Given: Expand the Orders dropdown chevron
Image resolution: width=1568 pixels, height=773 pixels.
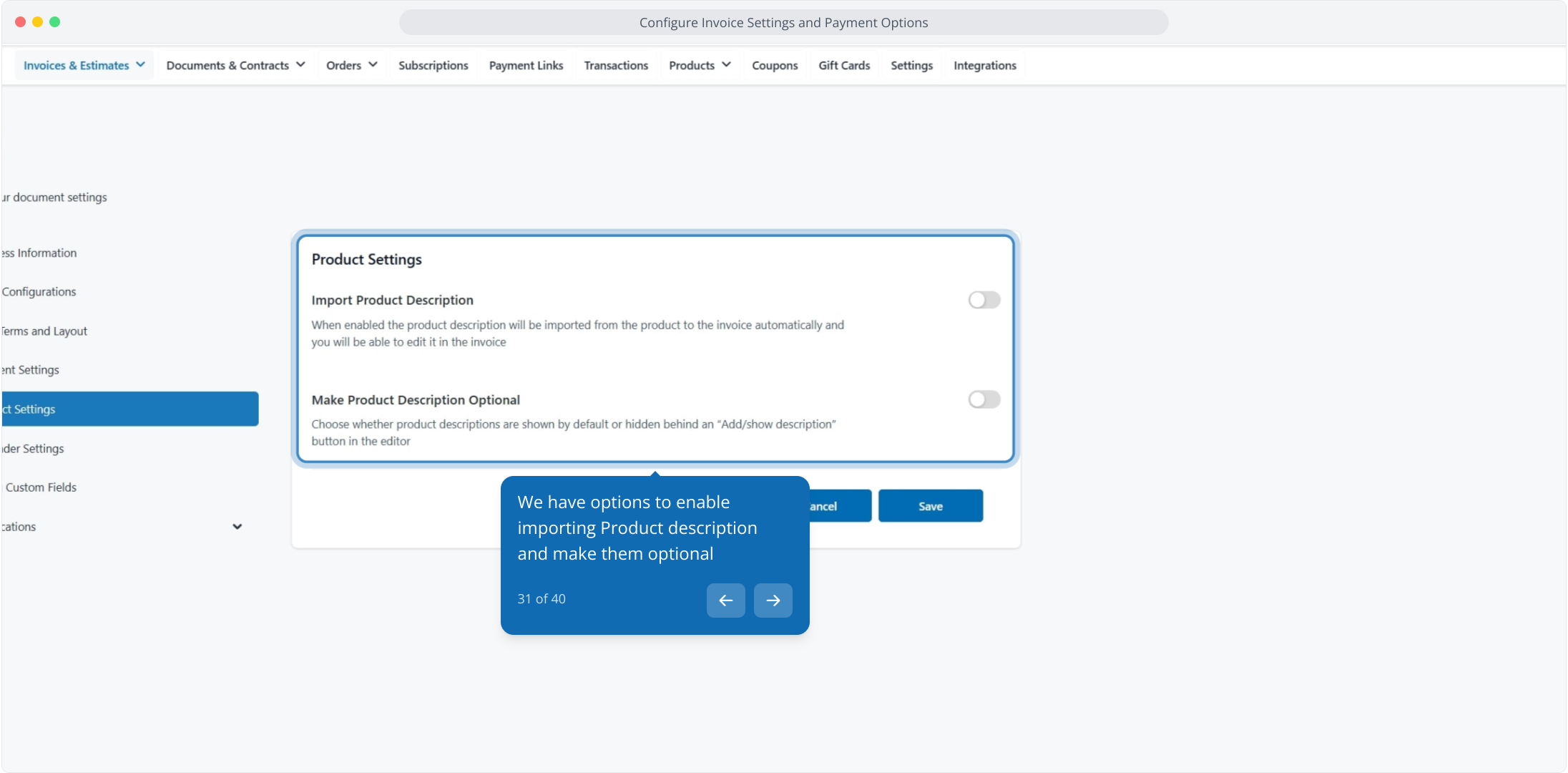Looking at the screenshot, I should click(x=373, y=65).
